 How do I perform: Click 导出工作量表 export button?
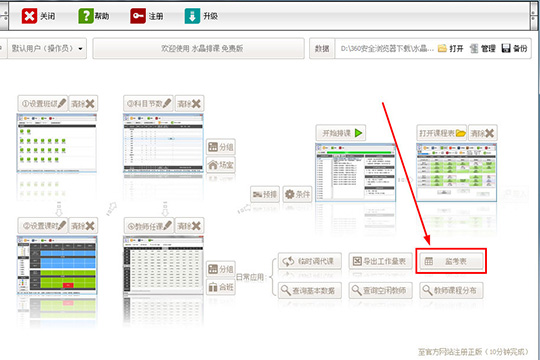tap(381, 261)
